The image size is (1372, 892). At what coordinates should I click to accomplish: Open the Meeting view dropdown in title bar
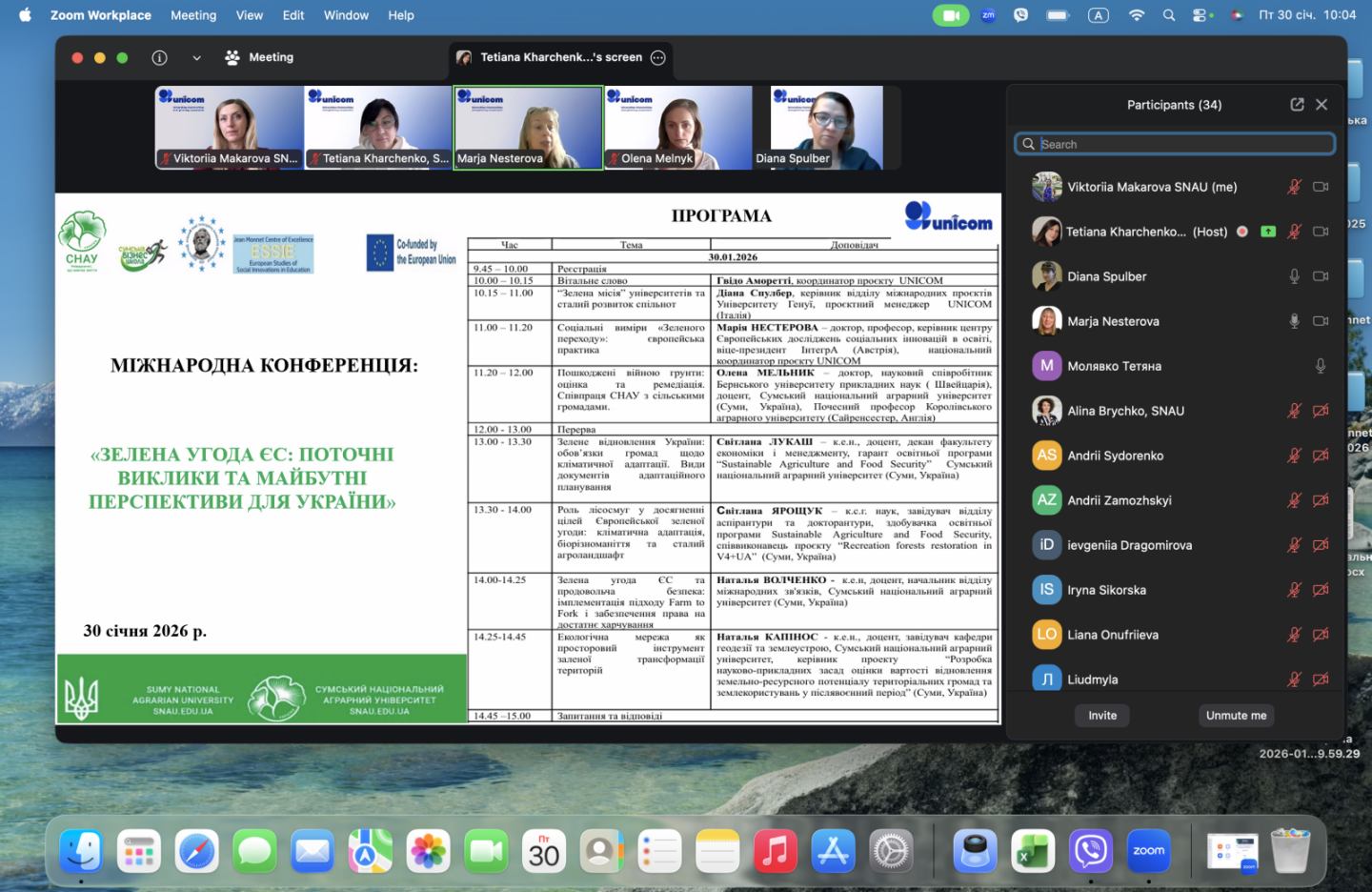(x=259, y=57)
